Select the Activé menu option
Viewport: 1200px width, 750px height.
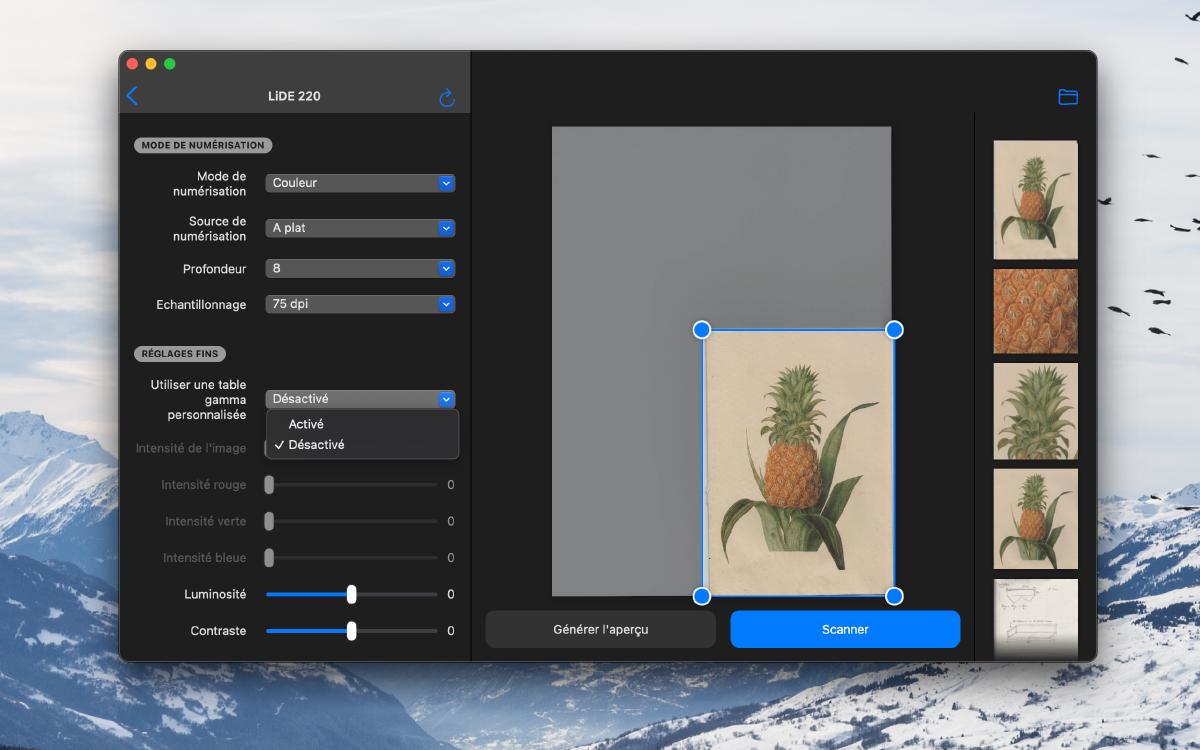pos(306,424)
